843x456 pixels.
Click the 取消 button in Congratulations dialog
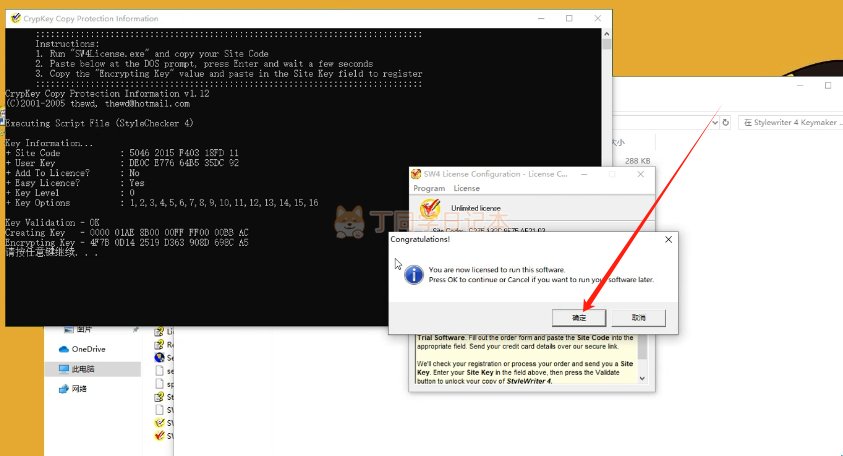click(638, 317)
